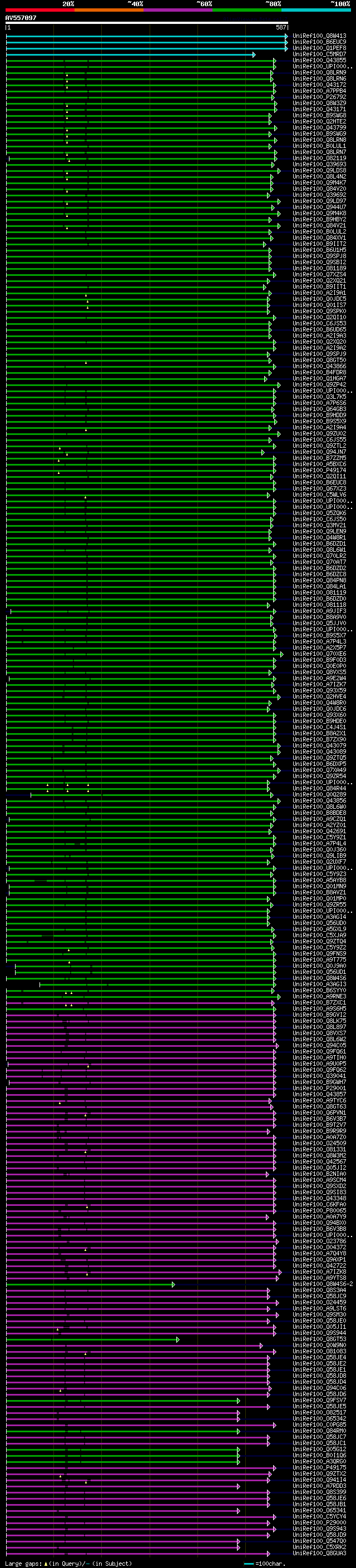Click hit label UniRef100_C5XJA9
Image resolution: width=356 pixels, height=1568 pixels.
[x=319, y=935]
